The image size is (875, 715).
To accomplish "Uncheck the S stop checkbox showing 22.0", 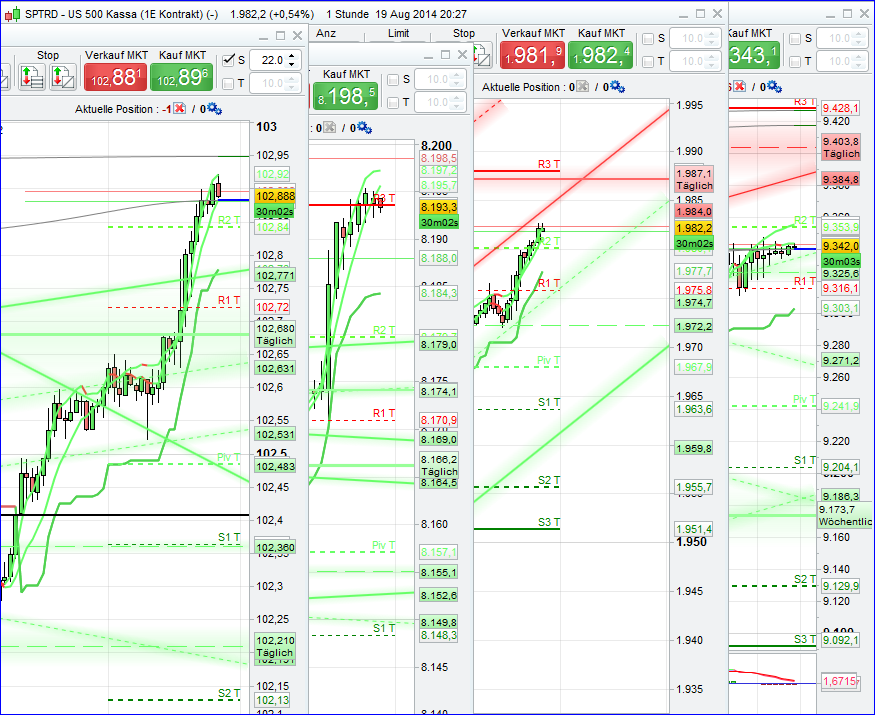I will [229, 61].
